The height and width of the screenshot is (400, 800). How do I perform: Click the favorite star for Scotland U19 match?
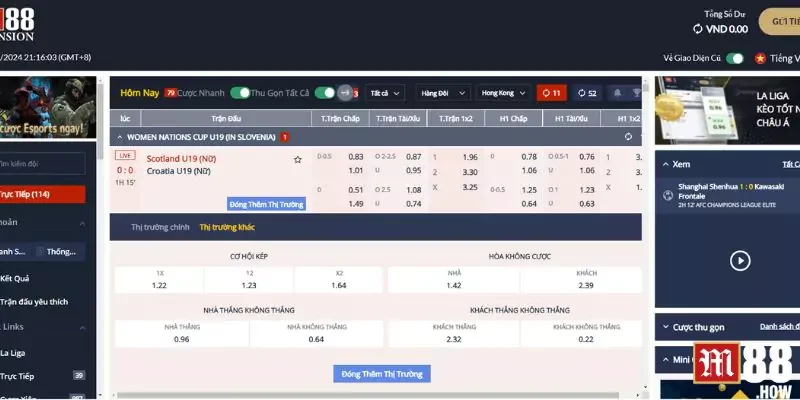297,160
